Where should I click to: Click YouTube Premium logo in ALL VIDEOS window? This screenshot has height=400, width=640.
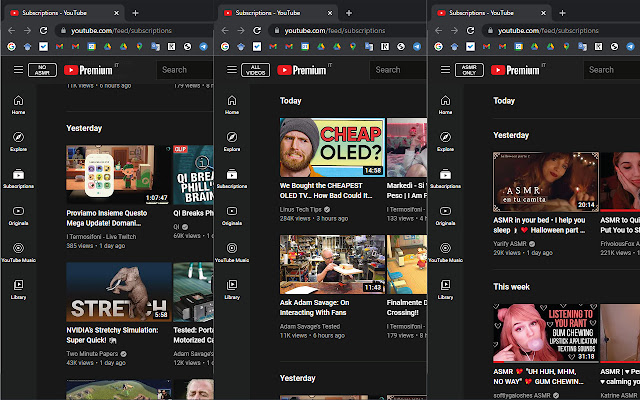(x=302, y=70)
